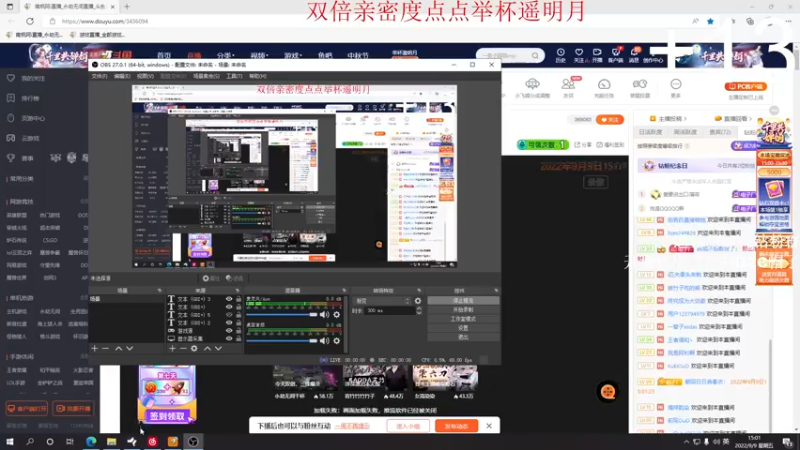Click the Douyu search magnifier icon

point(535,56)
